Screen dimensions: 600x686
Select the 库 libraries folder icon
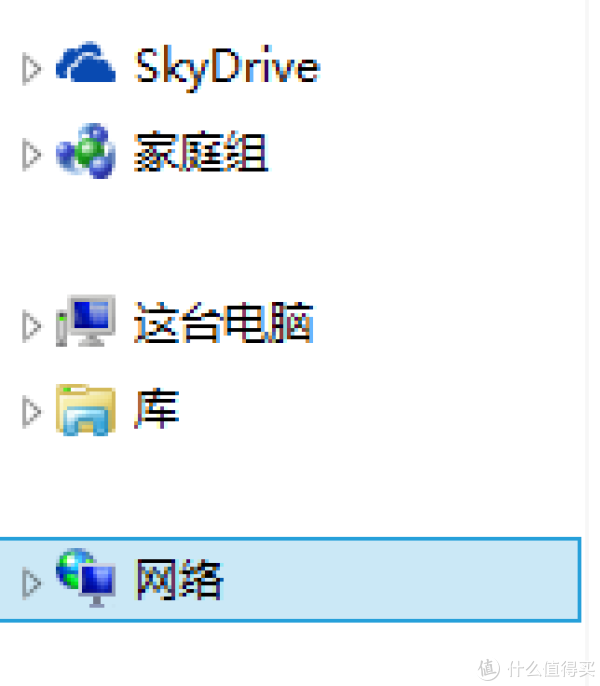(x=86, y=410)
